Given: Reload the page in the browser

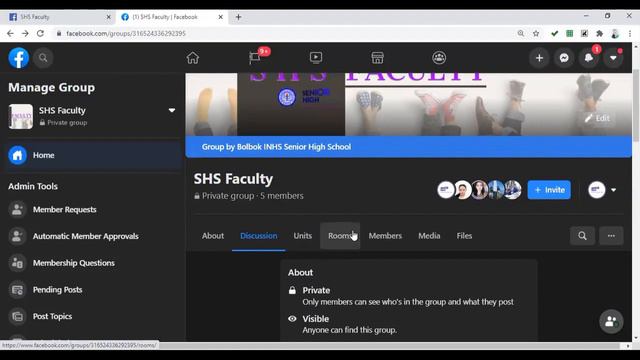Looking at the screenshot, I should tap(40, 33).
